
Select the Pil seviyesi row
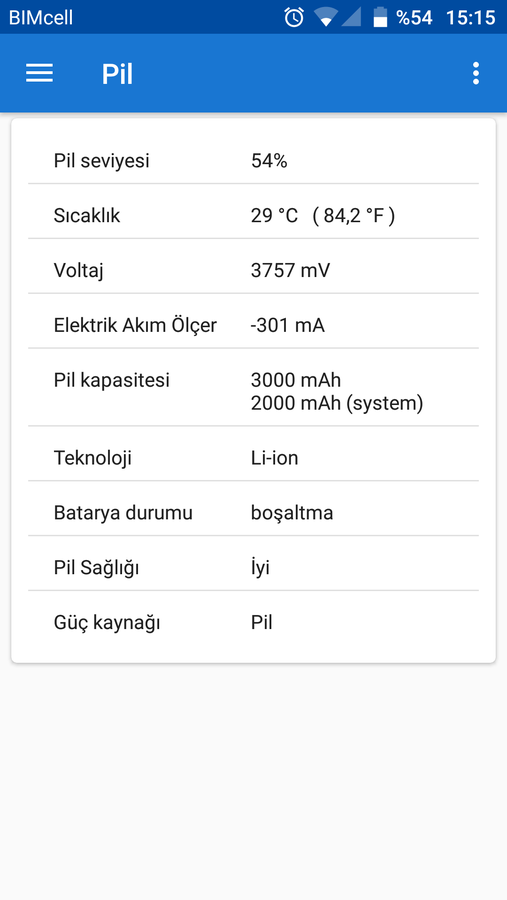[x=253, y=161]
